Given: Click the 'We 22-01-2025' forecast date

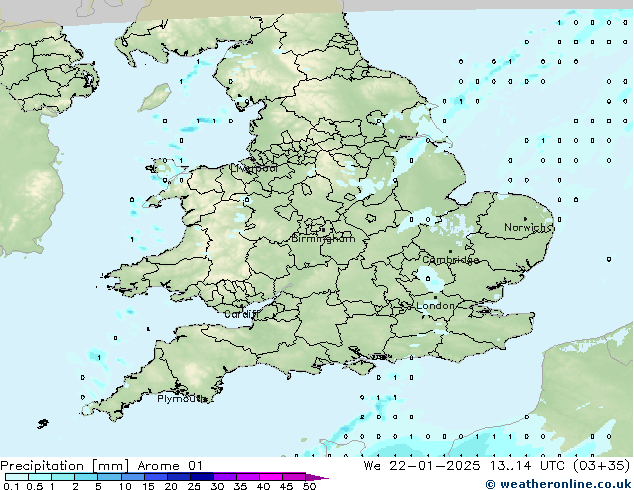Looking at the screenshot, I should click(422, 466).
